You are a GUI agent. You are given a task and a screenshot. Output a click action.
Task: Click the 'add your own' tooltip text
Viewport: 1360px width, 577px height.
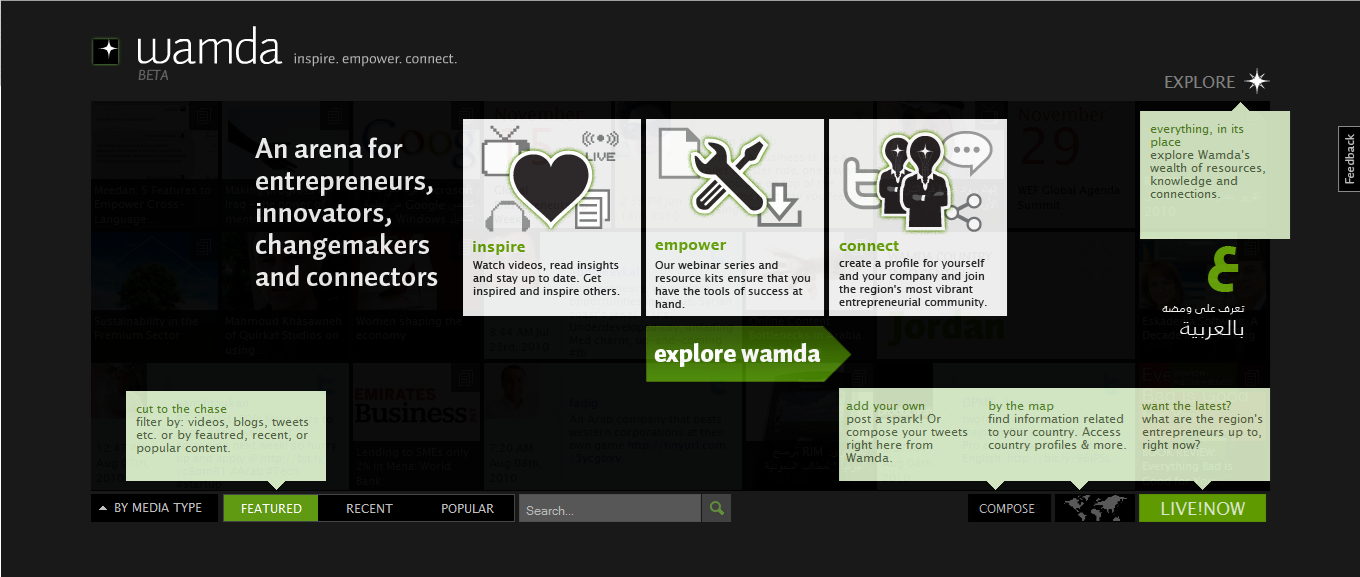pos(908,432)
